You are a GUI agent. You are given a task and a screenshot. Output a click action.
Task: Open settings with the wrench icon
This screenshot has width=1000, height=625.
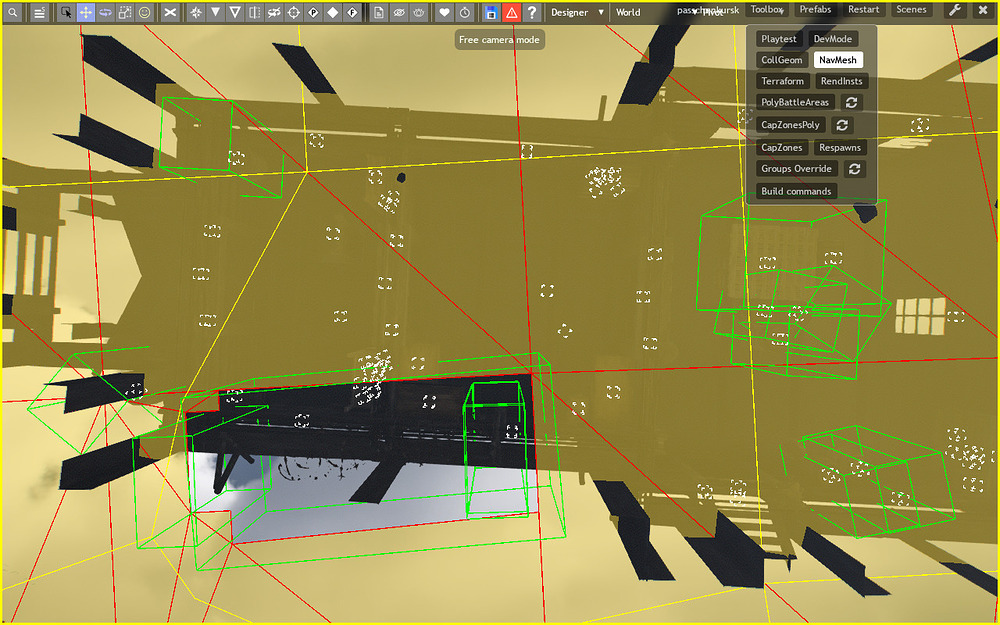955,10
